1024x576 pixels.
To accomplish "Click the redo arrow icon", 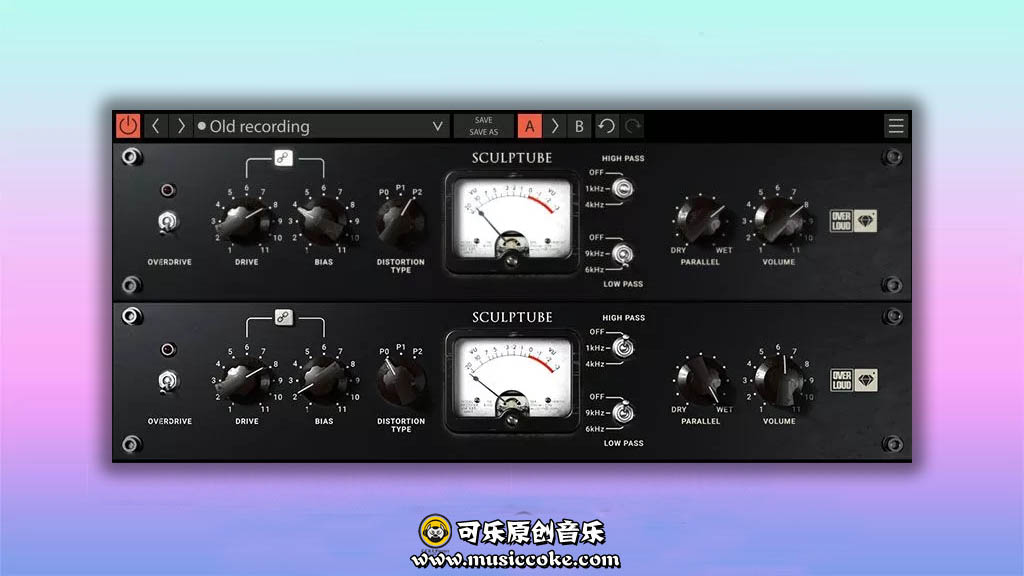I will (x=632, y=126).
